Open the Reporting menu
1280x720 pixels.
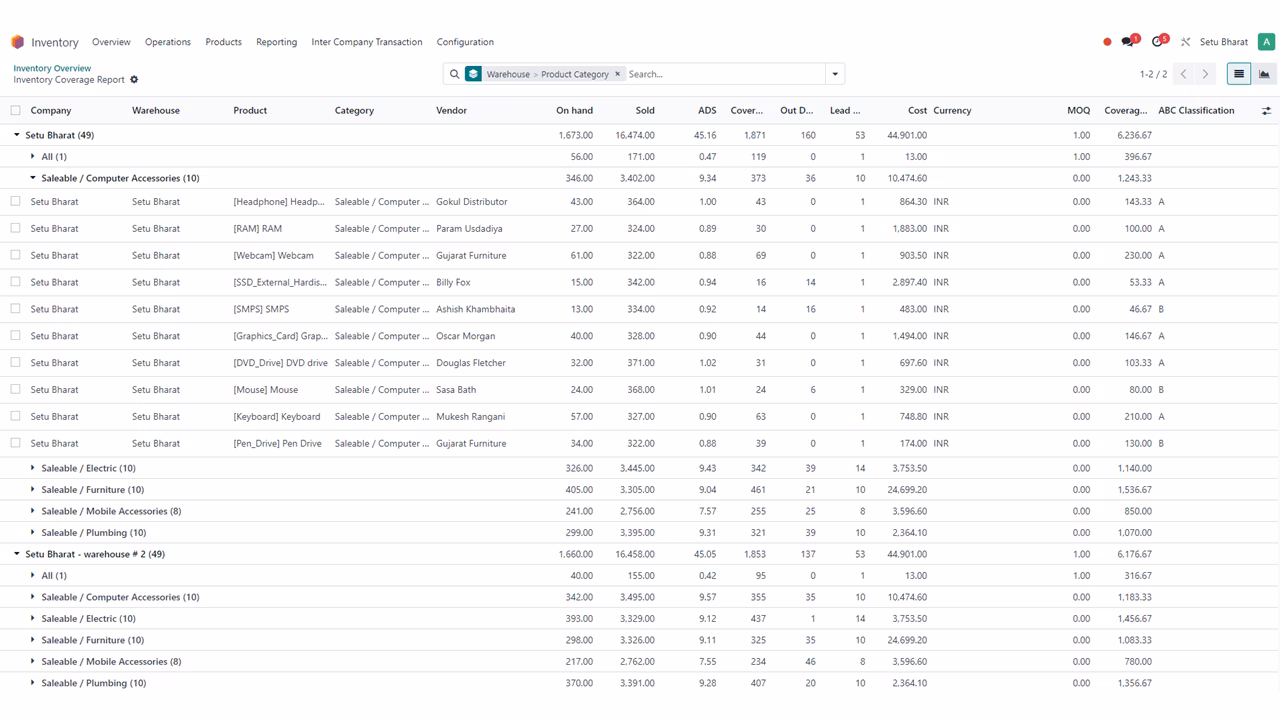point(276,42)
